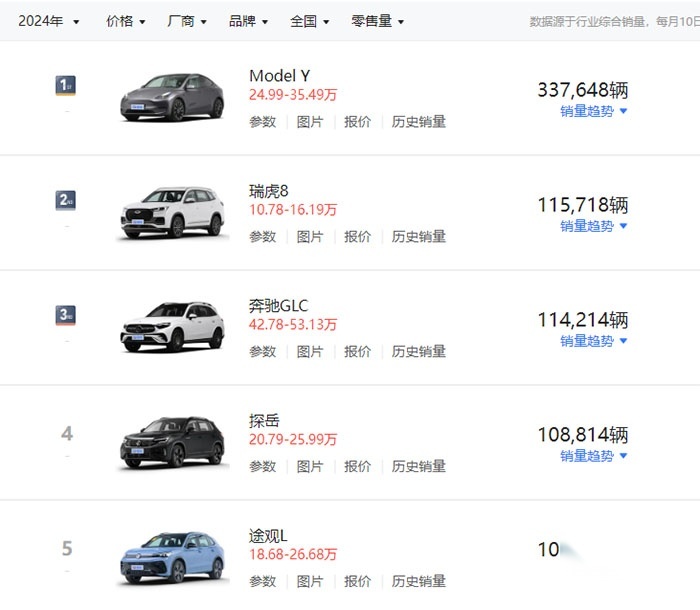The height and width of the screenshot is (610, 700).
Task: Open the 2024年 year dropdown
Action: coord(49,21)
